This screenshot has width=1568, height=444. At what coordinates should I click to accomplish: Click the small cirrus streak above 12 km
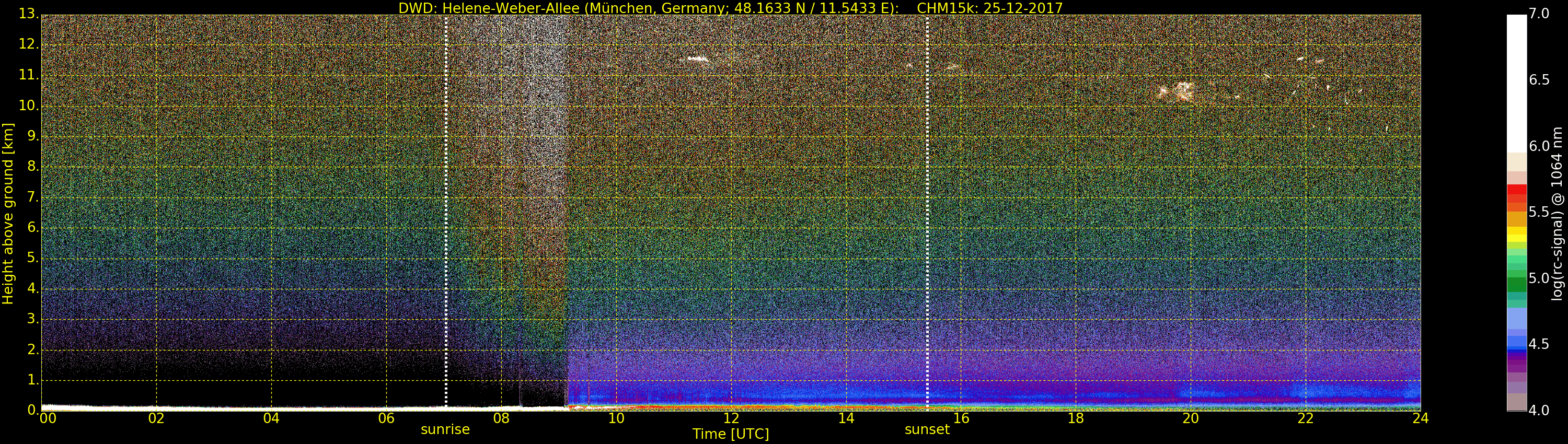698,59
